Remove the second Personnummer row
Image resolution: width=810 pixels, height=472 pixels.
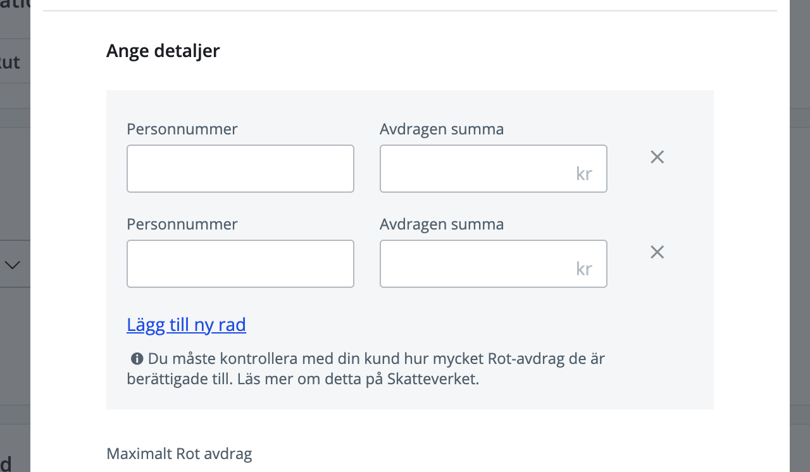coord(657,252)
